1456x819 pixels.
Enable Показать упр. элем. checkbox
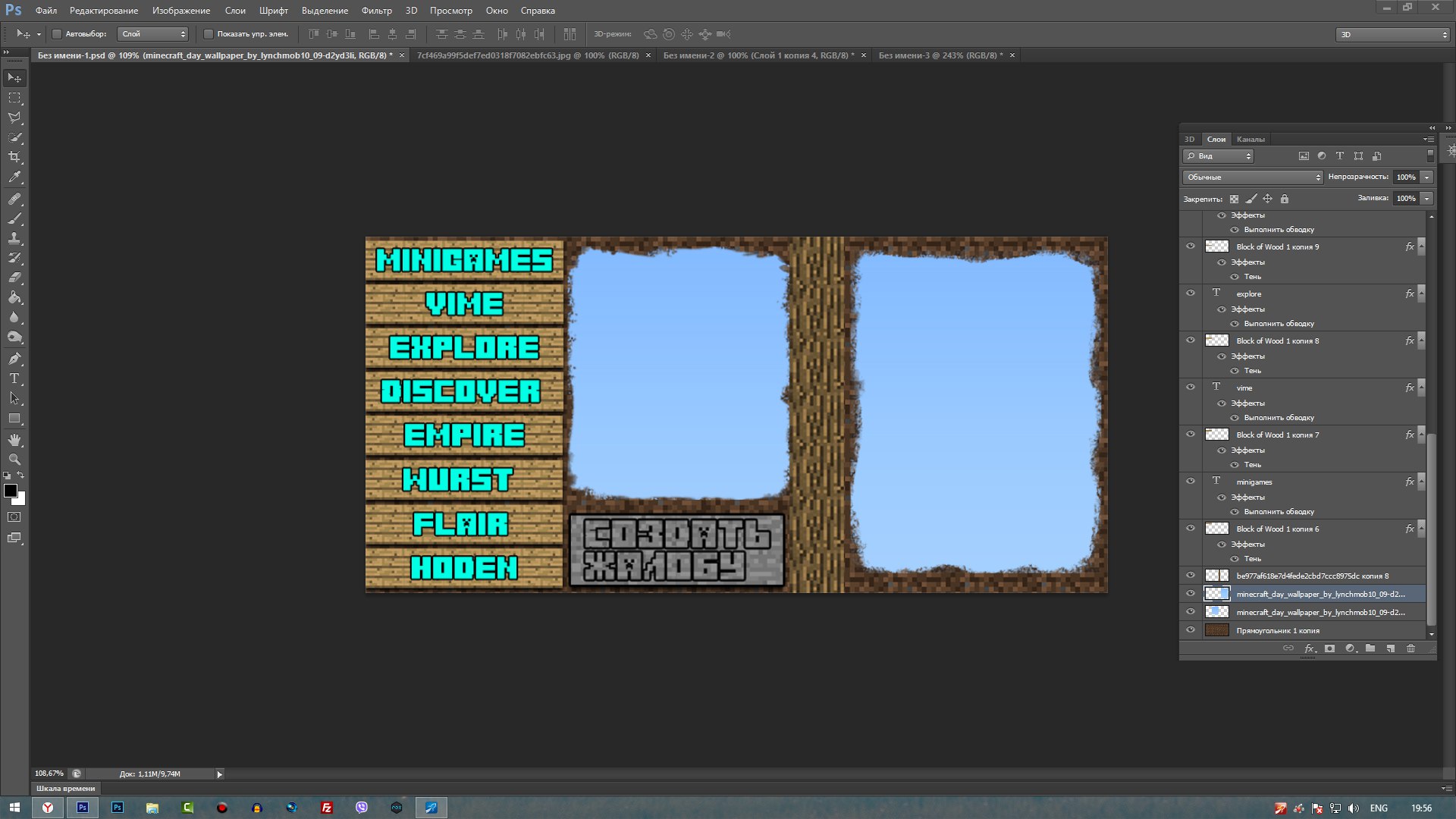click(209, 34)
